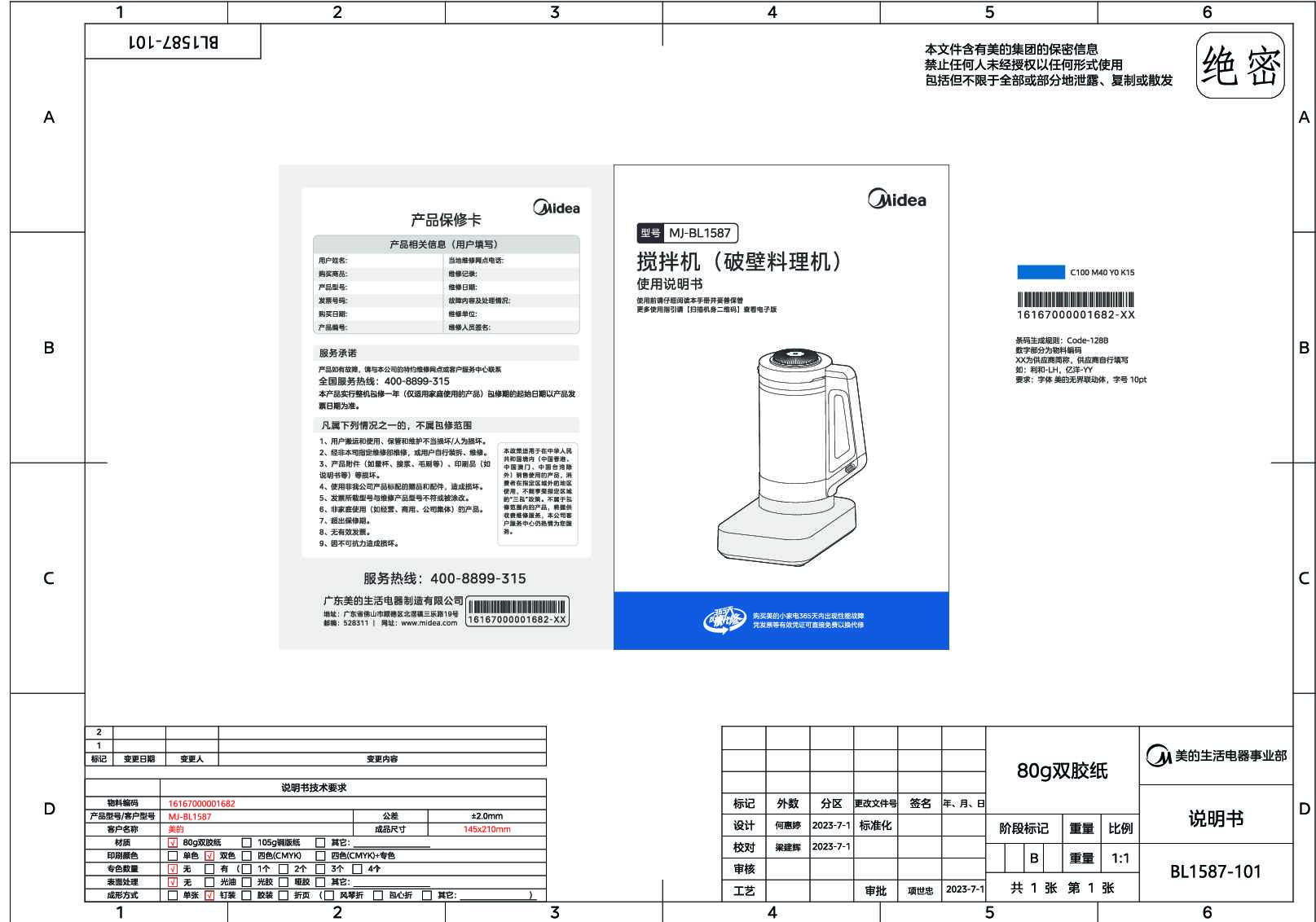Toggle the 4个 checkbox
Viewport: 1316px width, 922px height.
click(357, 869)
